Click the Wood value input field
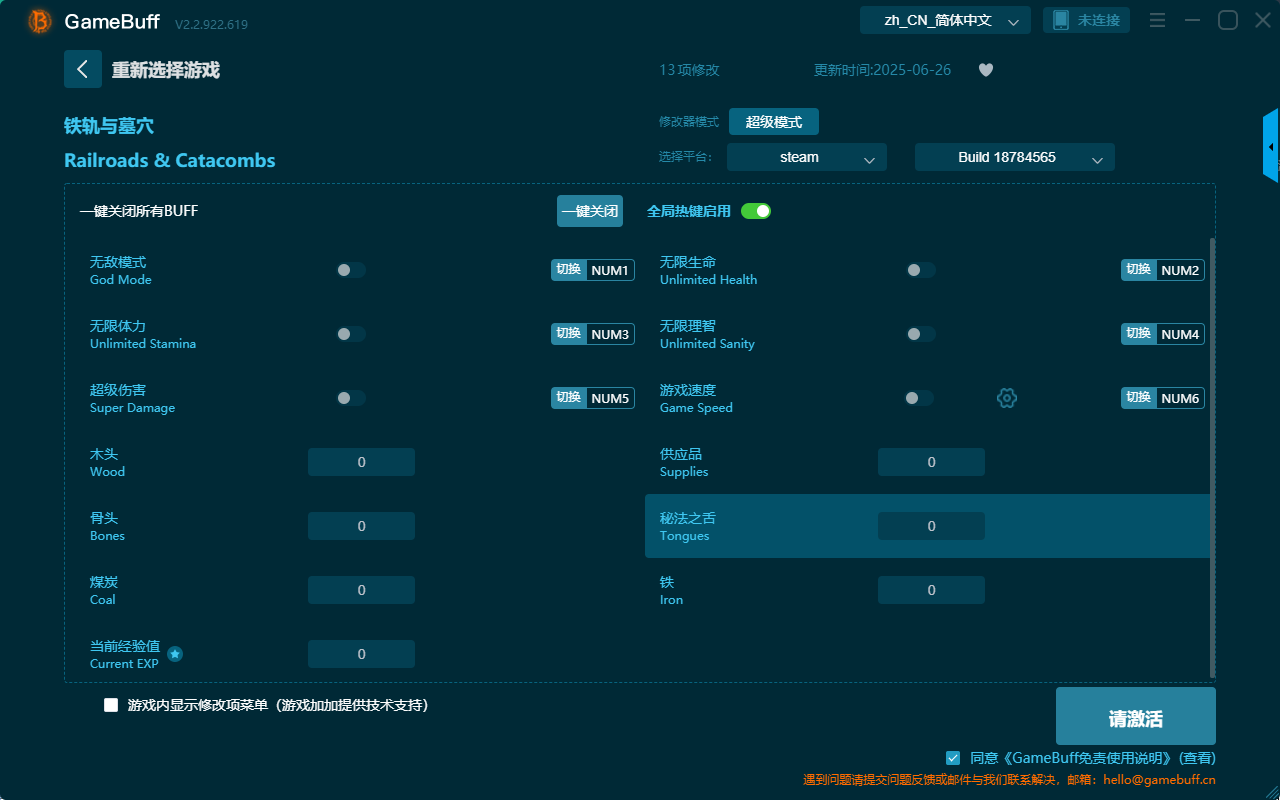The height and width of the screenshot is (800, 1280). pyautogui.click(x=361, y=461)
